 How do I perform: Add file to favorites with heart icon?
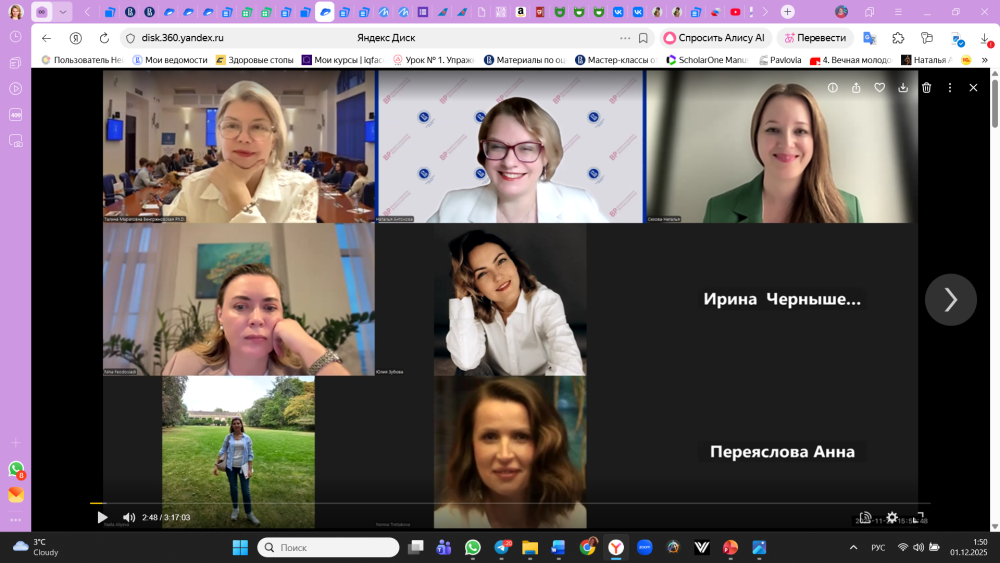880,88
